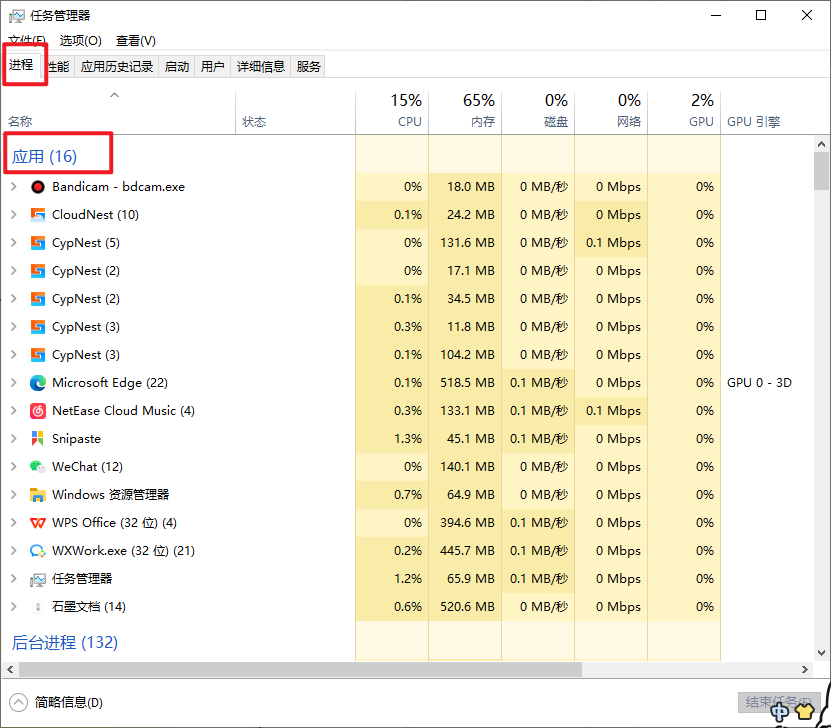Click CypNest icon in the 17.1 MB row
This screenshot has height=728, width=831.
click(38, 271)
